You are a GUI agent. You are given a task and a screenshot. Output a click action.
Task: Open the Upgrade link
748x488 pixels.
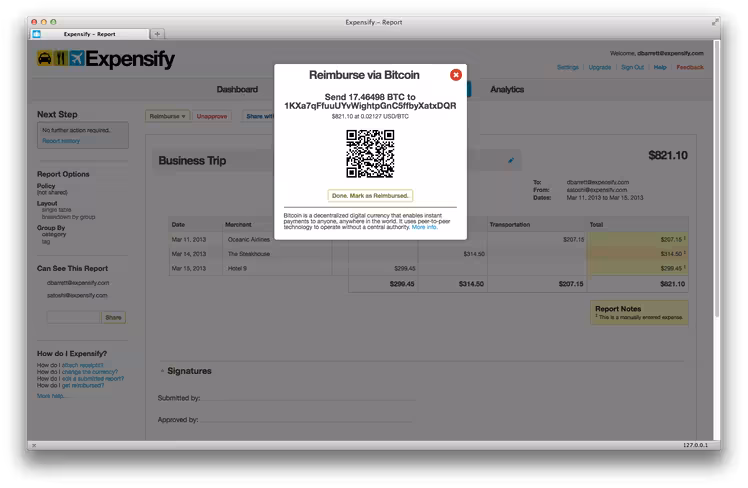[600, 67]
